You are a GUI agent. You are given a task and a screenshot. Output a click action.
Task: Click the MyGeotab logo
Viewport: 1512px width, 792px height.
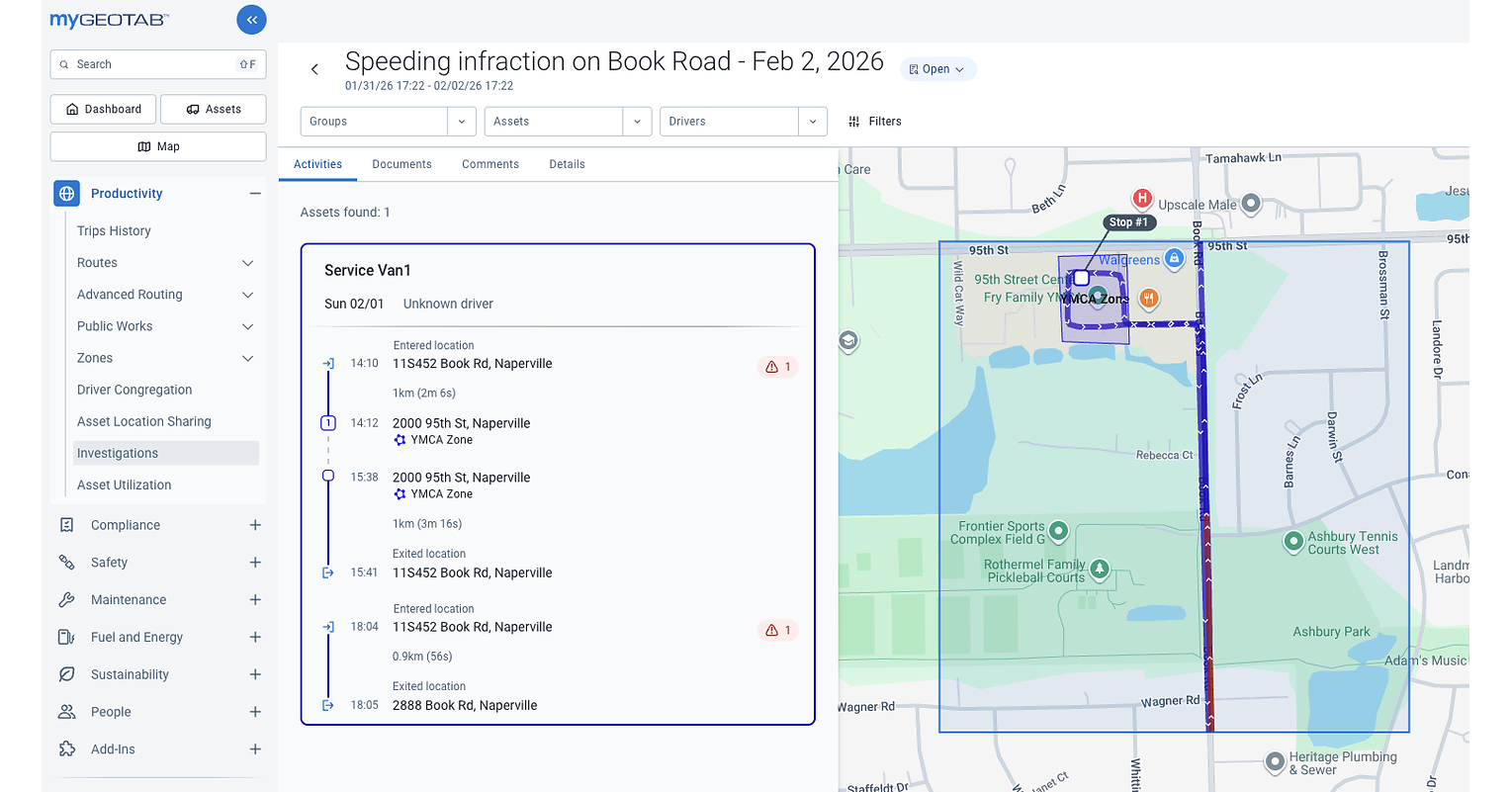tap(110, 20)
